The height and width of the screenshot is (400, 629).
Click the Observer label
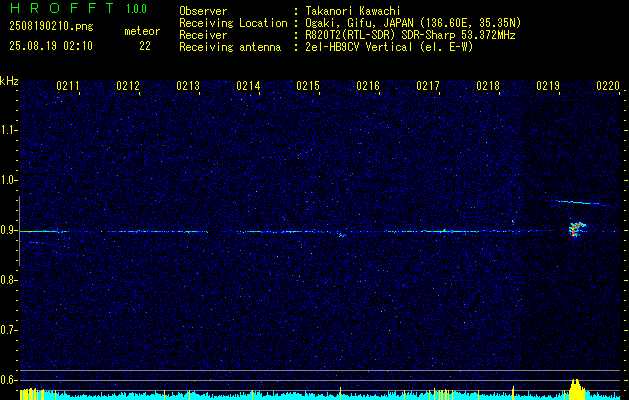coord(203,11)
